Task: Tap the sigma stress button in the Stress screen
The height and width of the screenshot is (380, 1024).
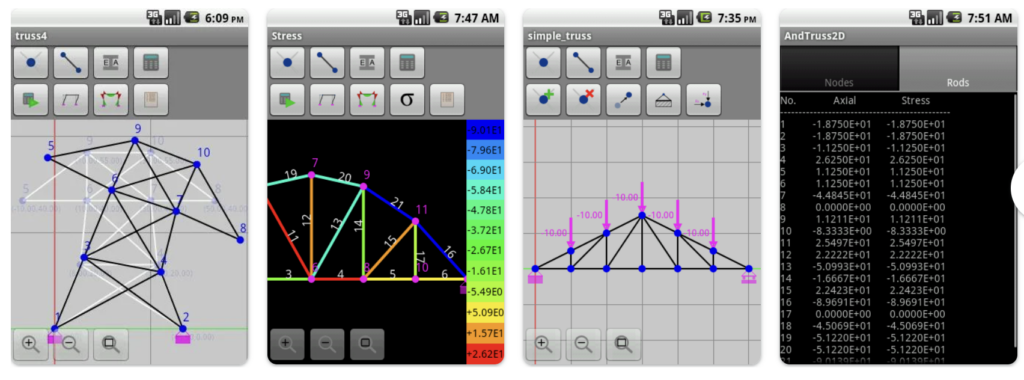Action: 407,99
